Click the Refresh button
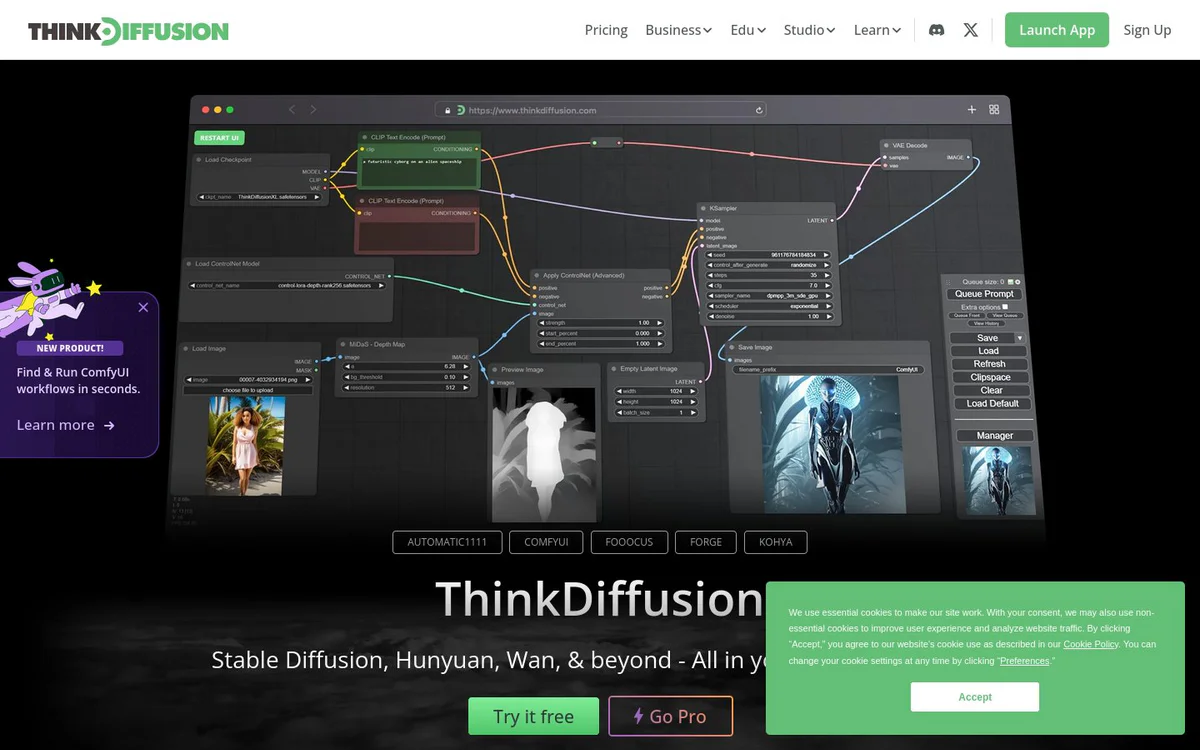Viewport: 1200px width, 750px height. (989, 364)
